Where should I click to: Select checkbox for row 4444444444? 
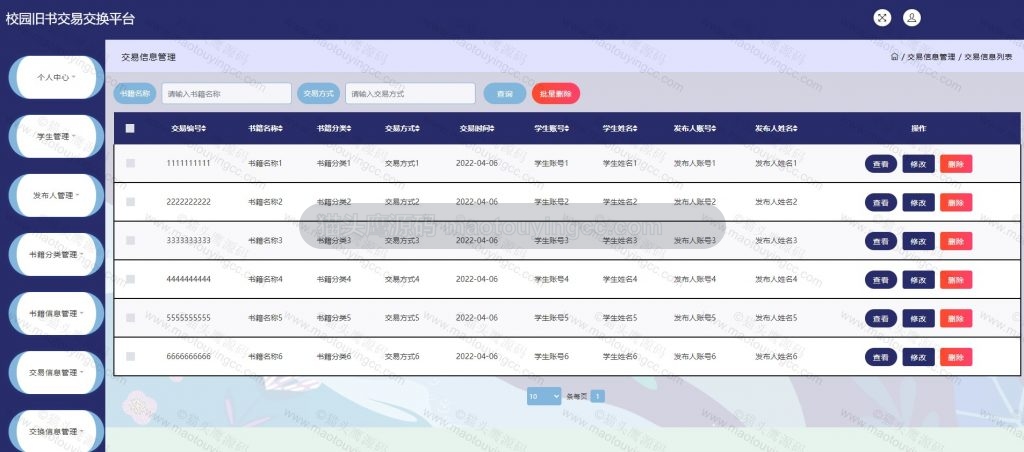(x=130, y=279)
